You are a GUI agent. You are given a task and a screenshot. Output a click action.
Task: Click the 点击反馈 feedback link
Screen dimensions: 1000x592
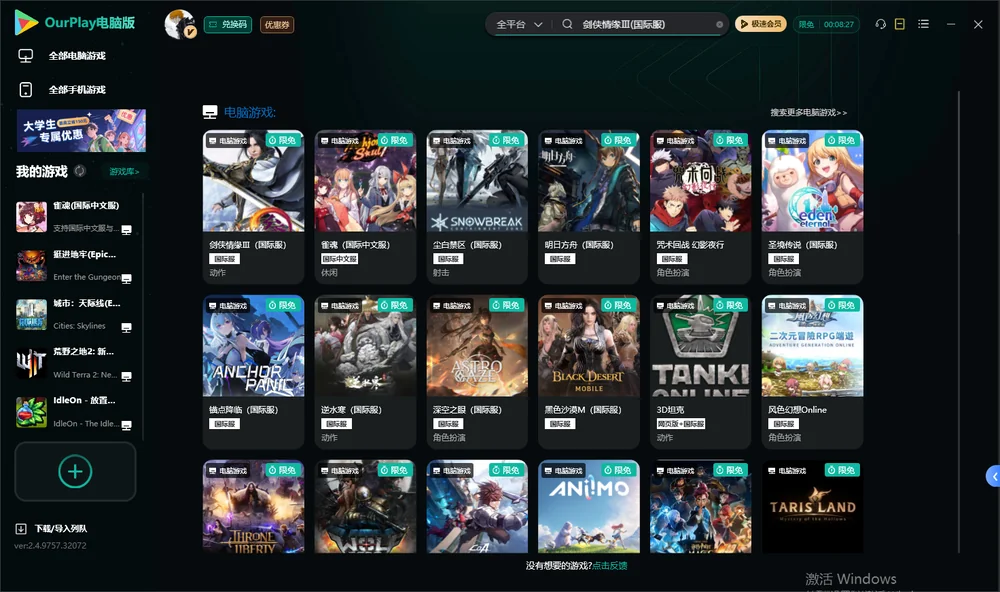point(610,565)
